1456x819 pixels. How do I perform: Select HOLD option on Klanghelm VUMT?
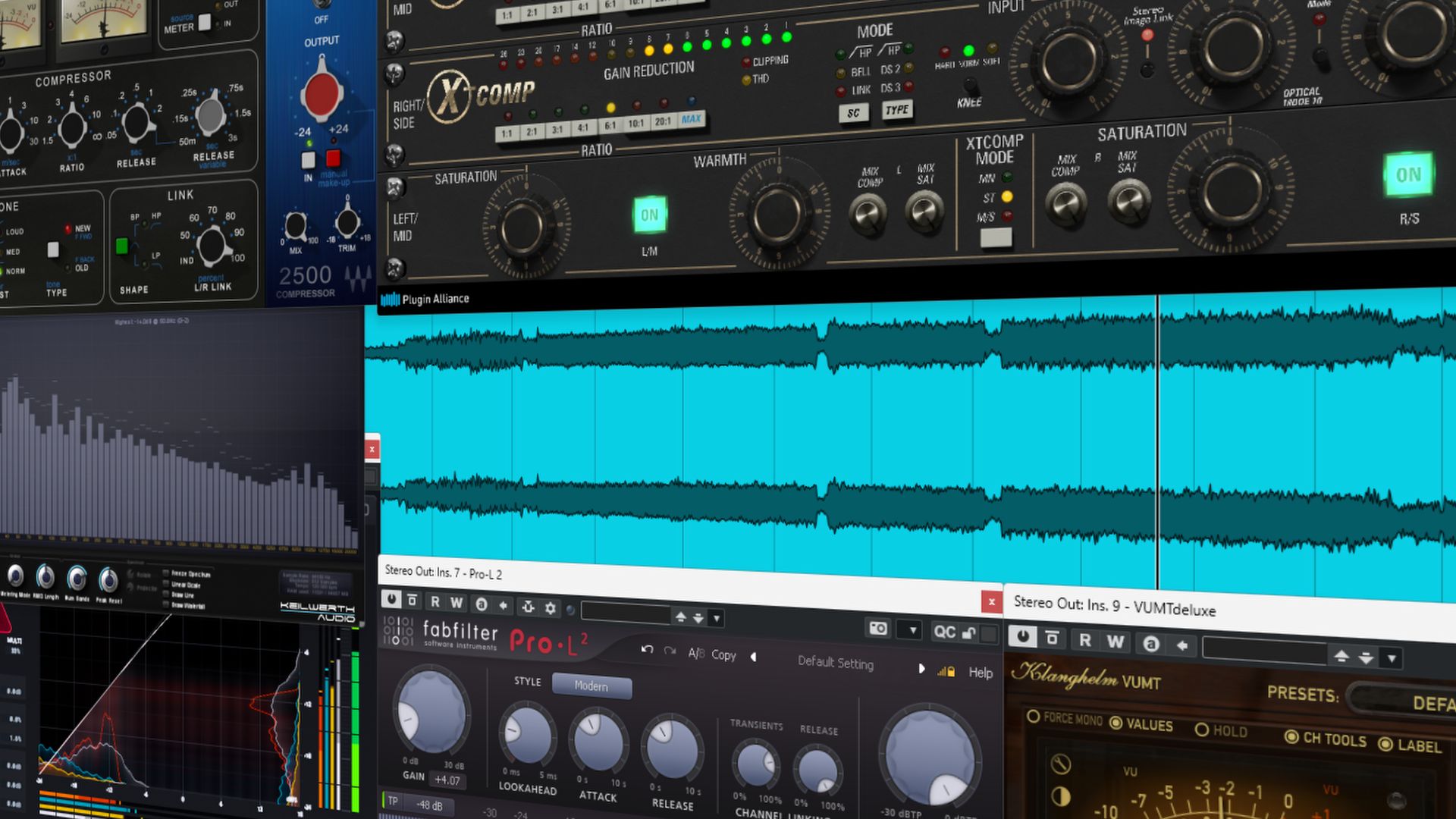point(1221,730)
